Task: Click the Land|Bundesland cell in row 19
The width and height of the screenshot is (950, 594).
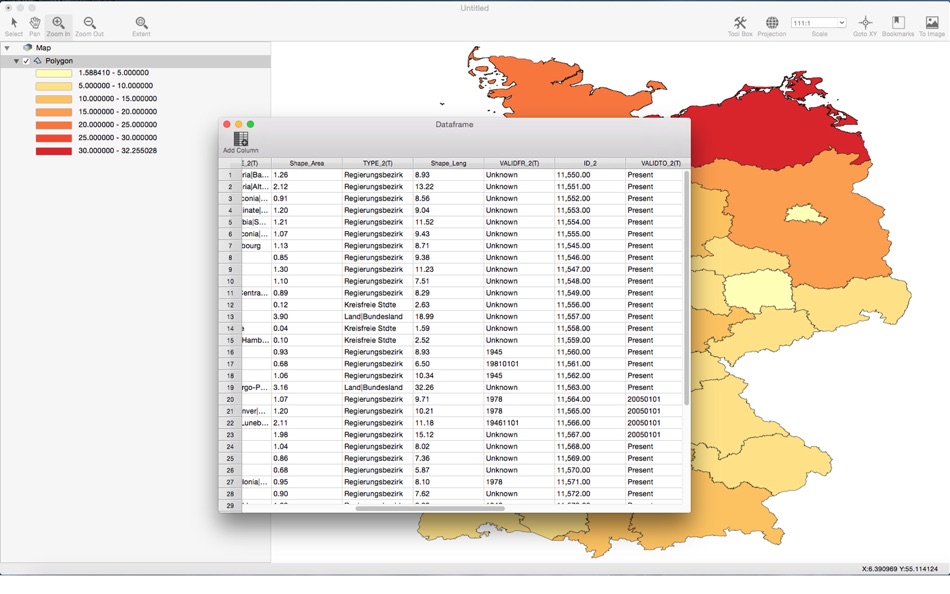Action: 377,387
